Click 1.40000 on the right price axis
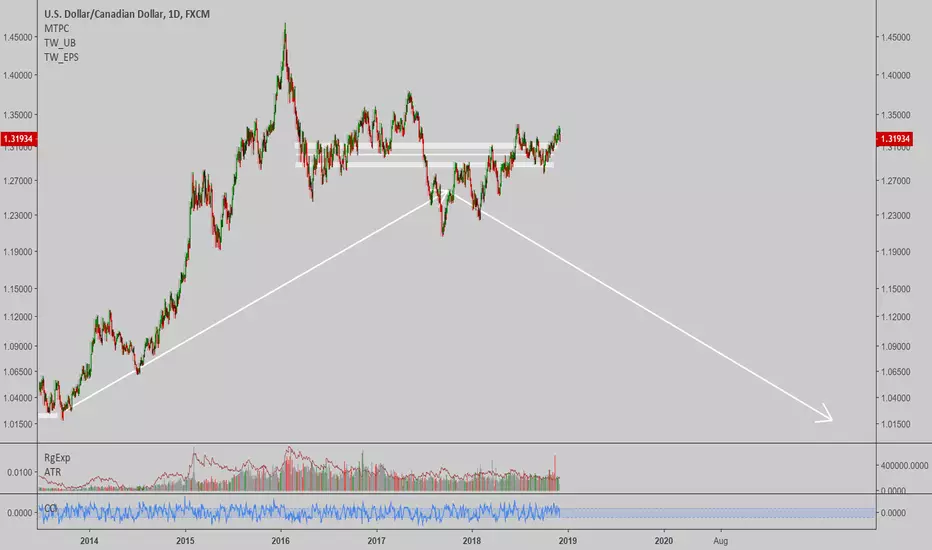Viewport: 932px width, 550px height. pos(896,76)
